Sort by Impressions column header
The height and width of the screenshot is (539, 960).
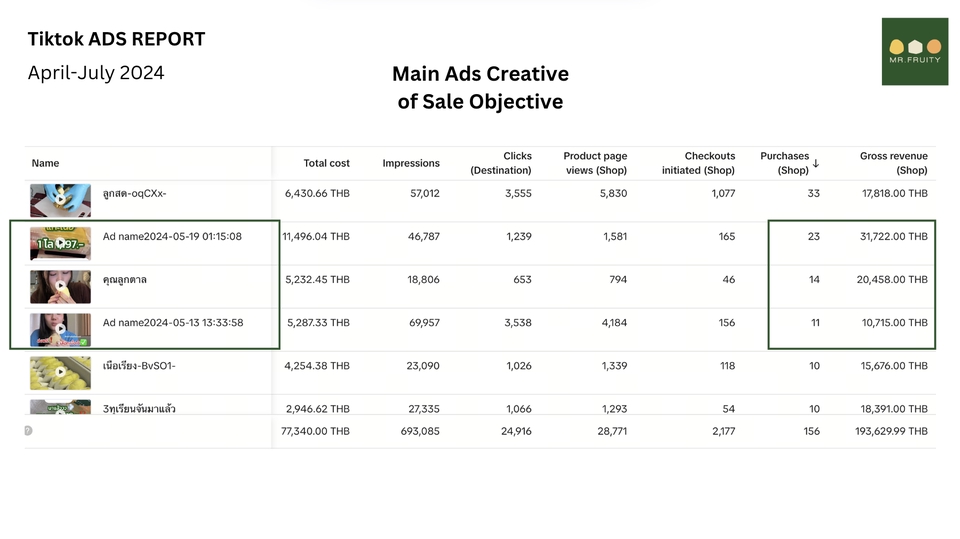[410, 163]
